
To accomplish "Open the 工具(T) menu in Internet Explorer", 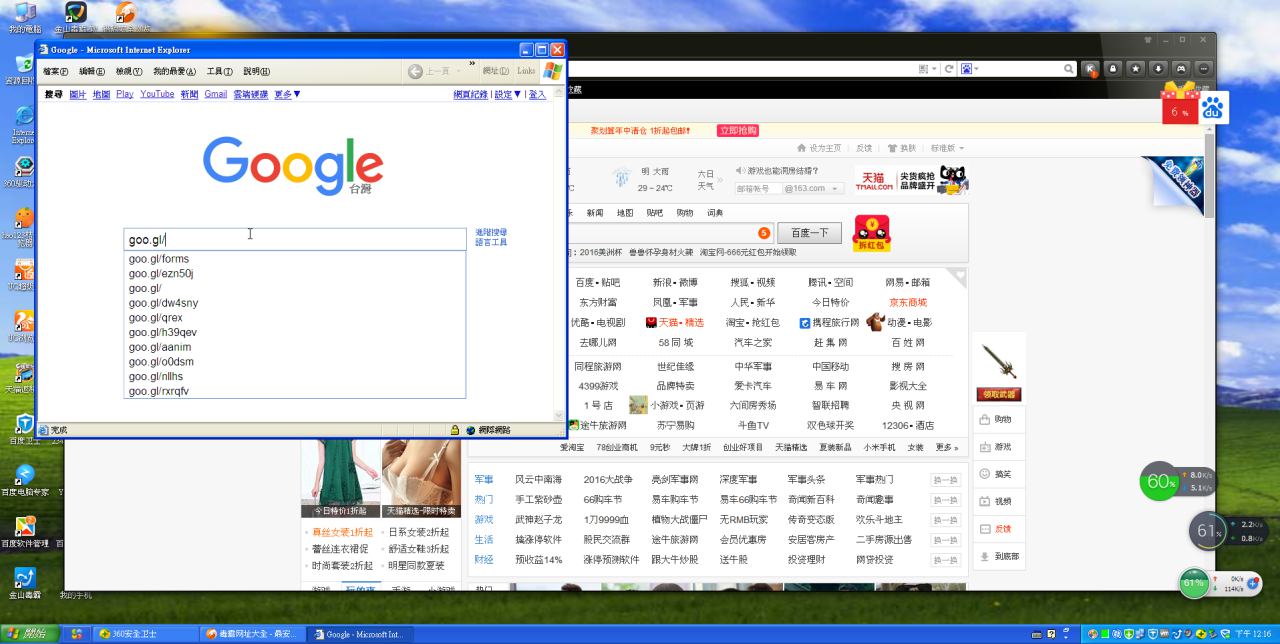I will pyautogui.click(x=219, y=71).
